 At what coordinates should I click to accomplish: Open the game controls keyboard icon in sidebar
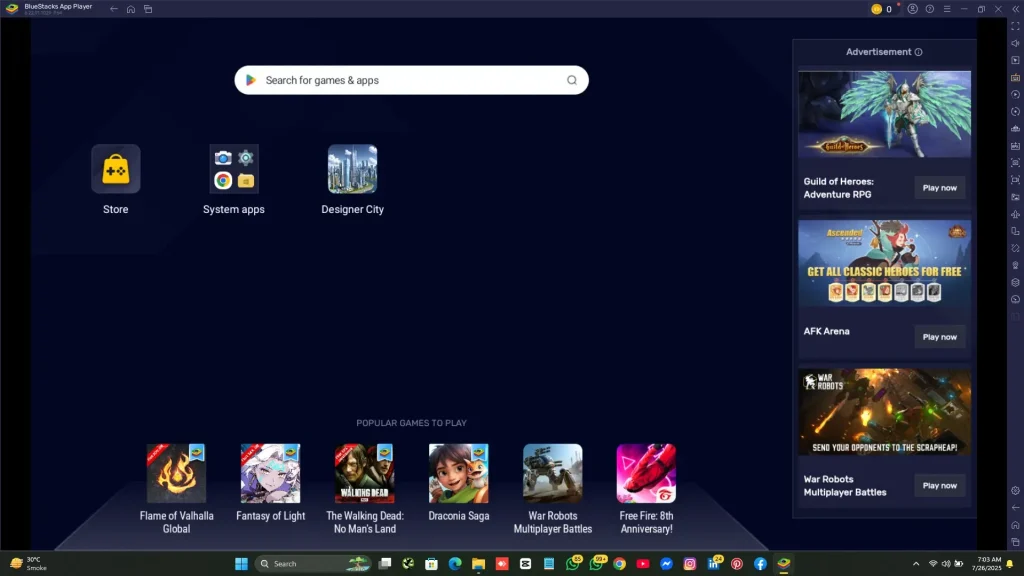click(1016, 78)
